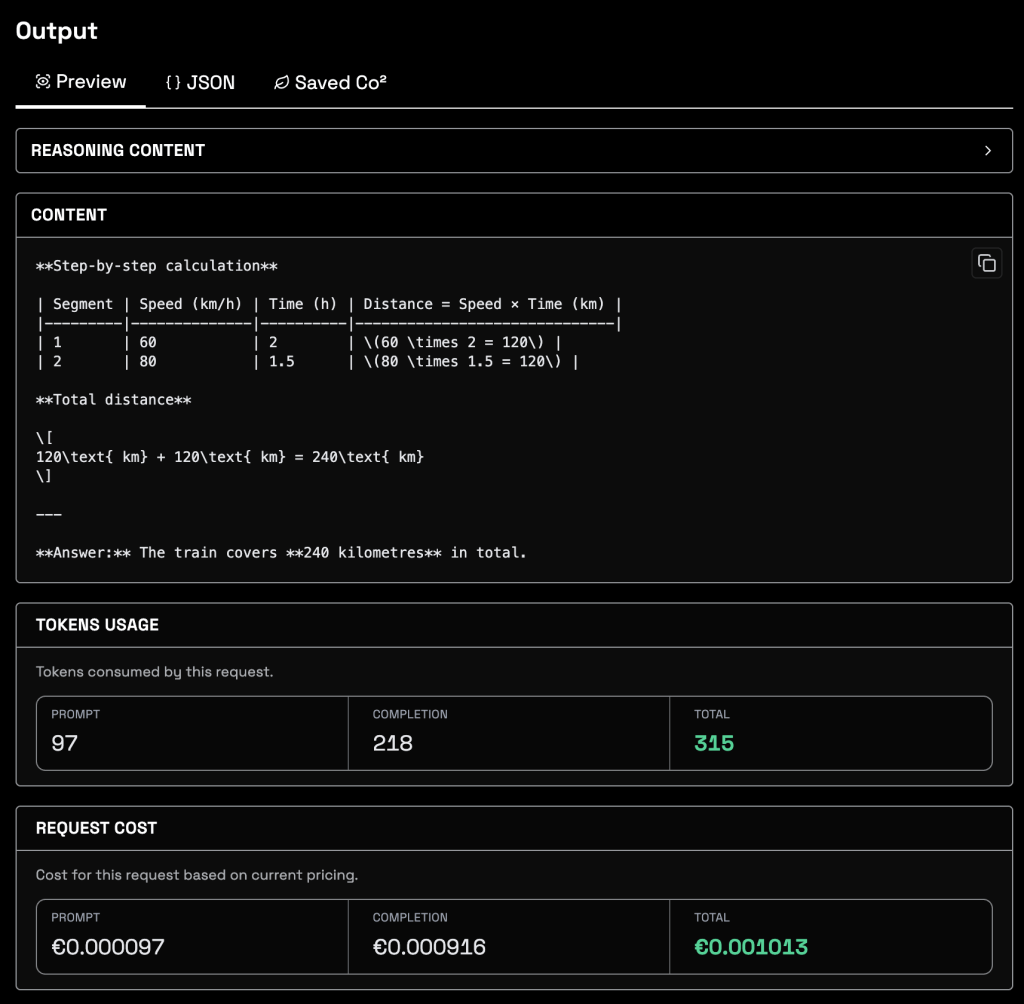Click the completion cost €0.000916

pyautogui.click(x=429, y=946)
